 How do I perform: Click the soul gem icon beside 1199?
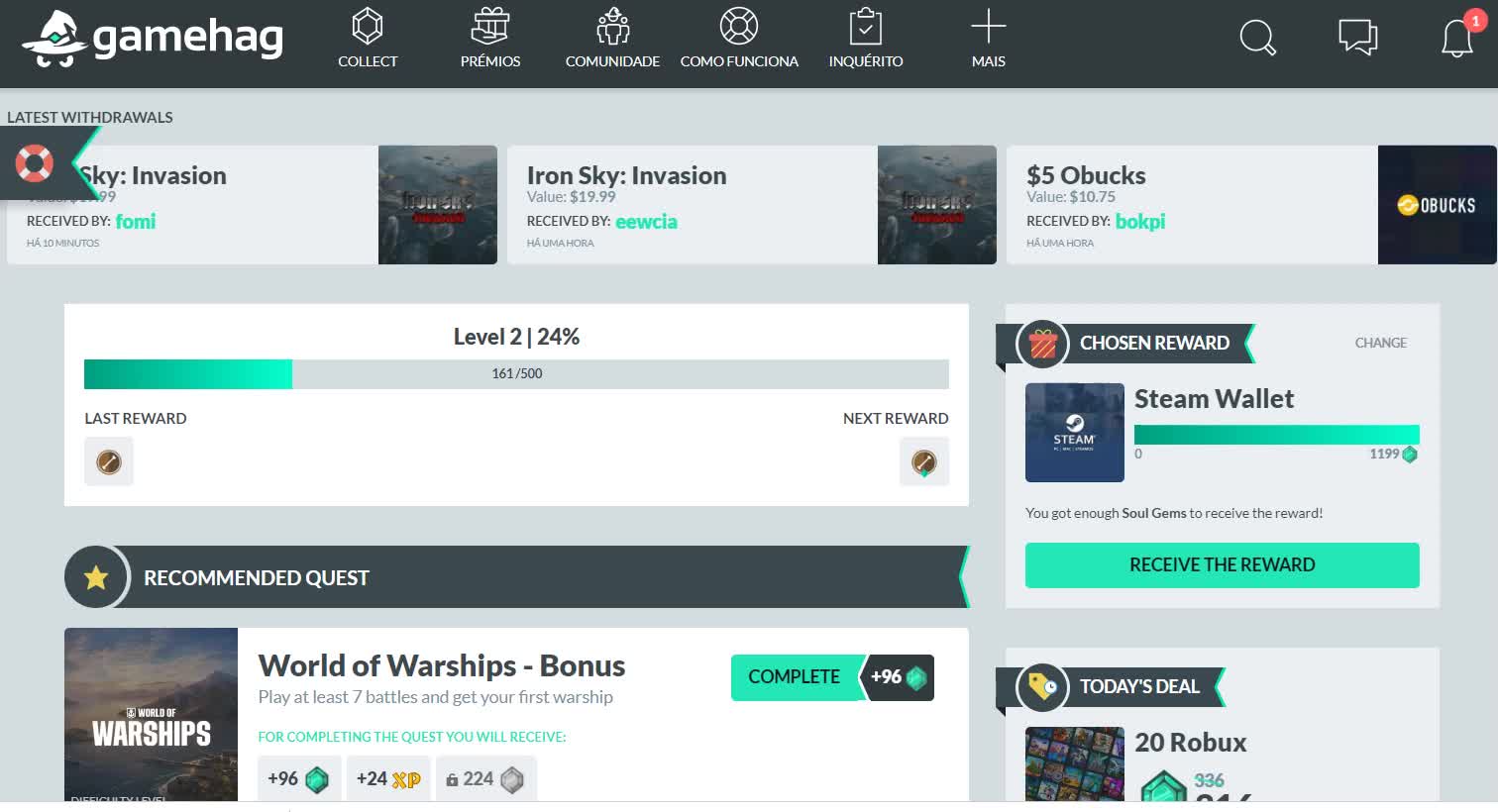(1410, 455)
